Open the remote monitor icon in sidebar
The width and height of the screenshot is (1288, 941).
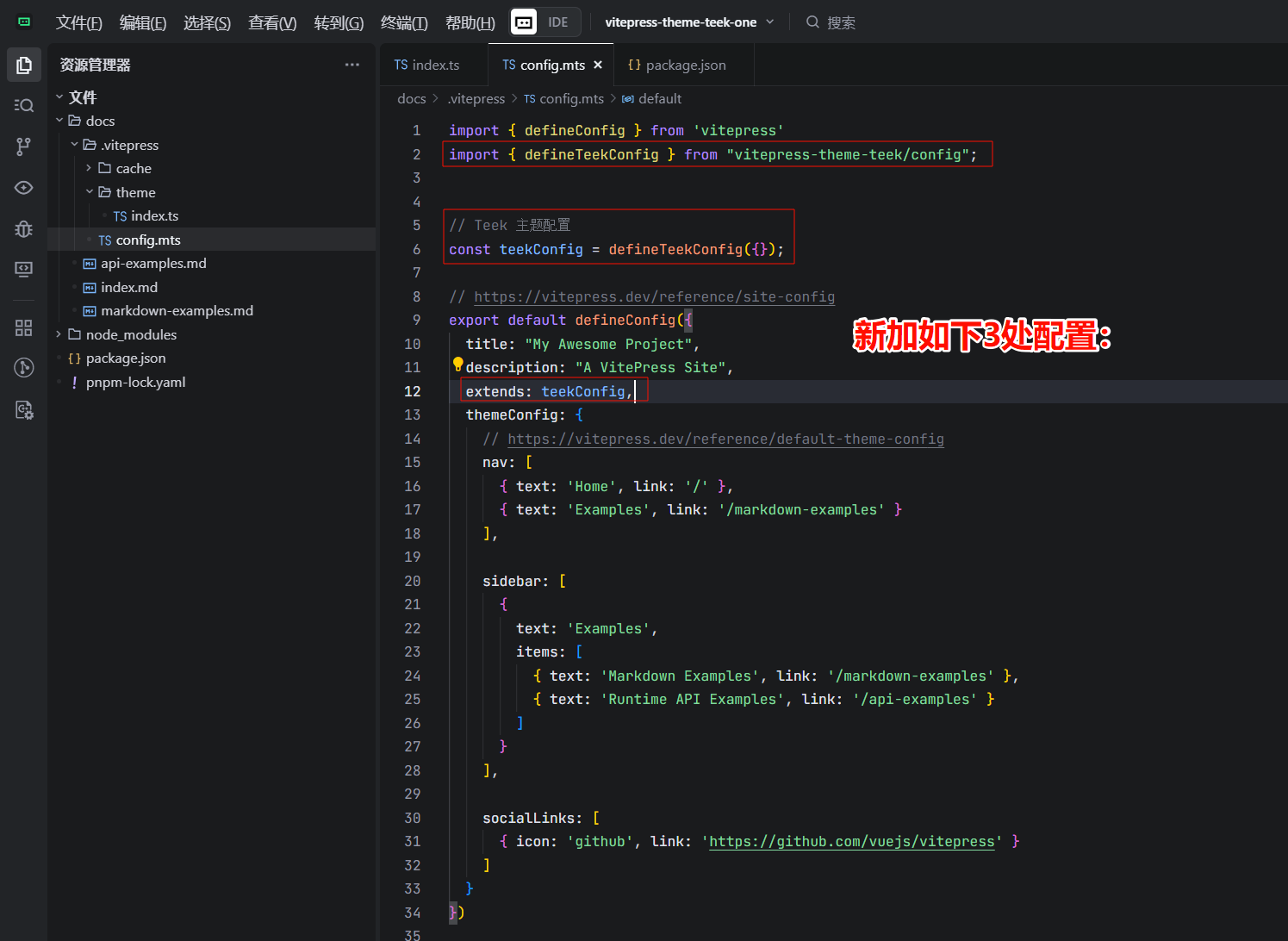pos(24,270)
